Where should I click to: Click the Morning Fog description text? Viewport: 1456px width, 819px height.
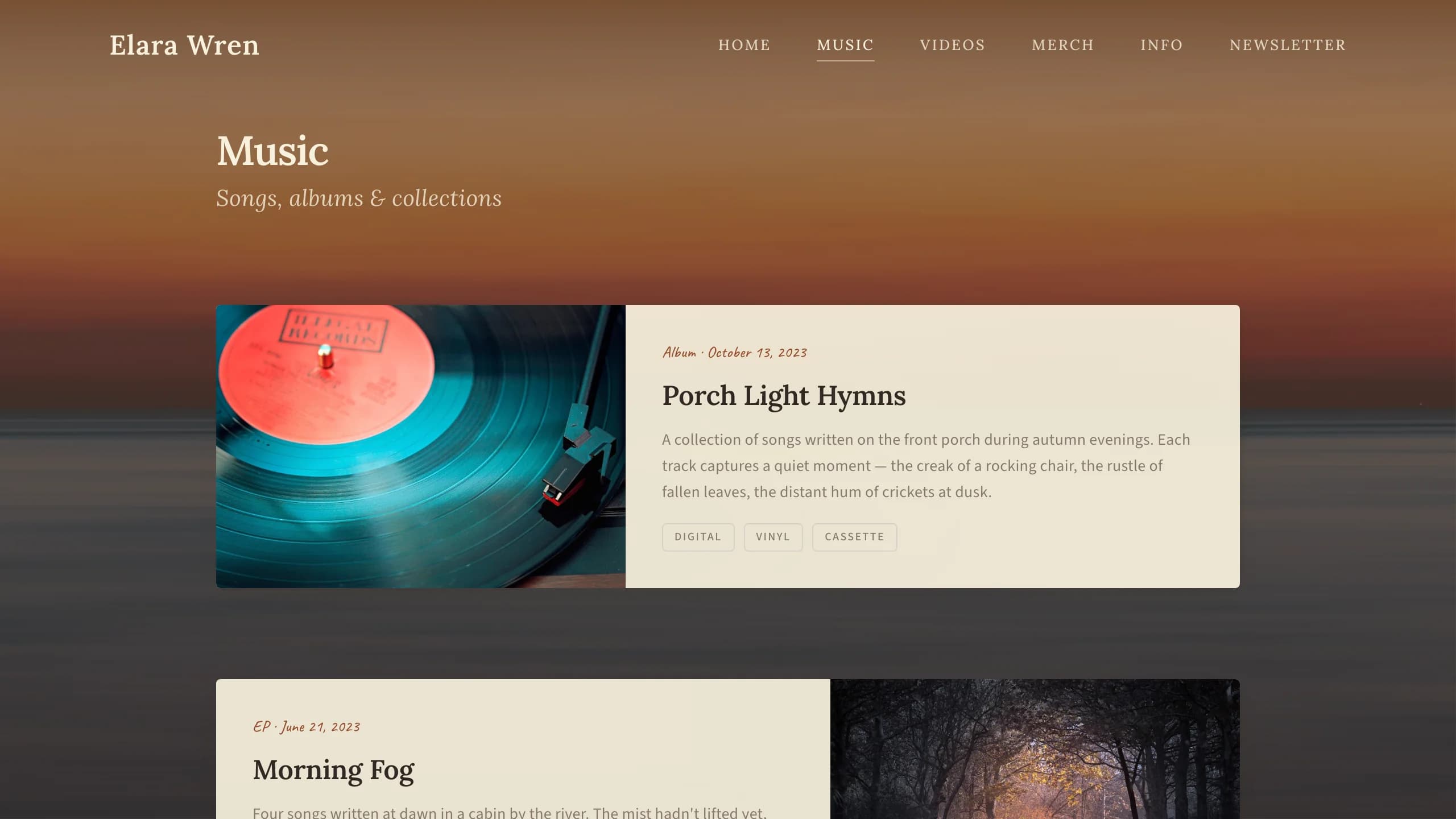tap(510, 812)
